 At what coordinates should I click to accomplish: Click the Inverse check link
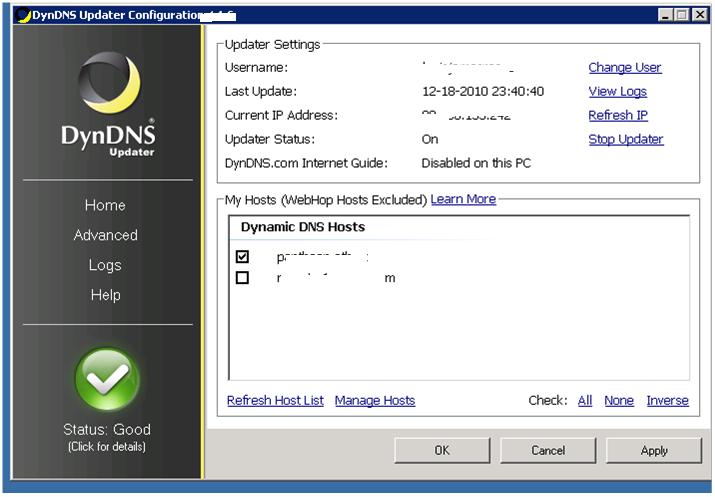coord(668,400)
